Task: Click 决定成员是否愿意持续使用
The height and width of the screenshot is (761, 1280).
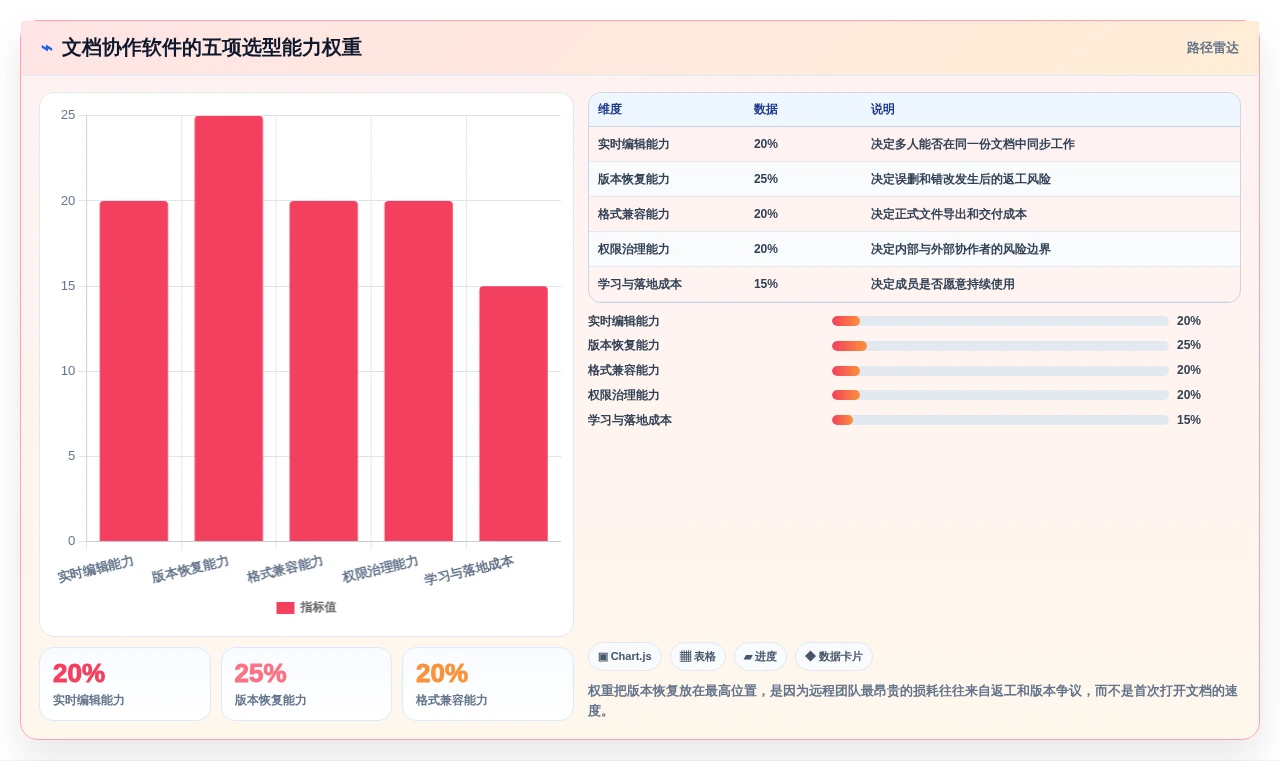Action: (x=943, y=285)
